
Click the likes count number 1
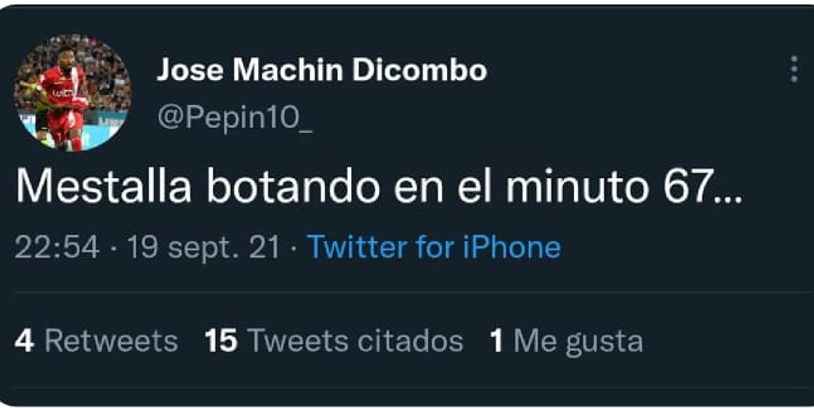click(x=496, y=341)
